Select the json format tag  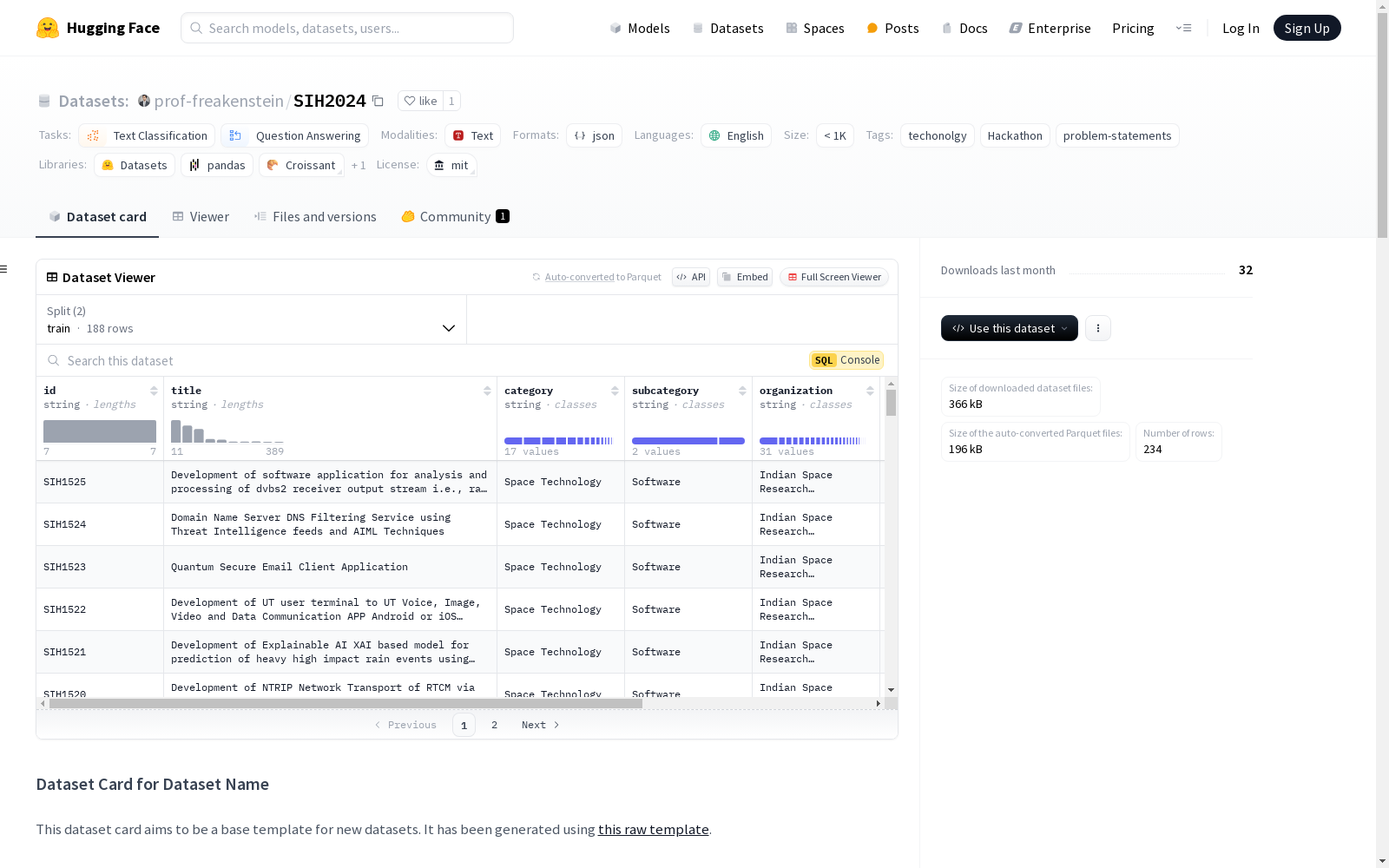594,135
